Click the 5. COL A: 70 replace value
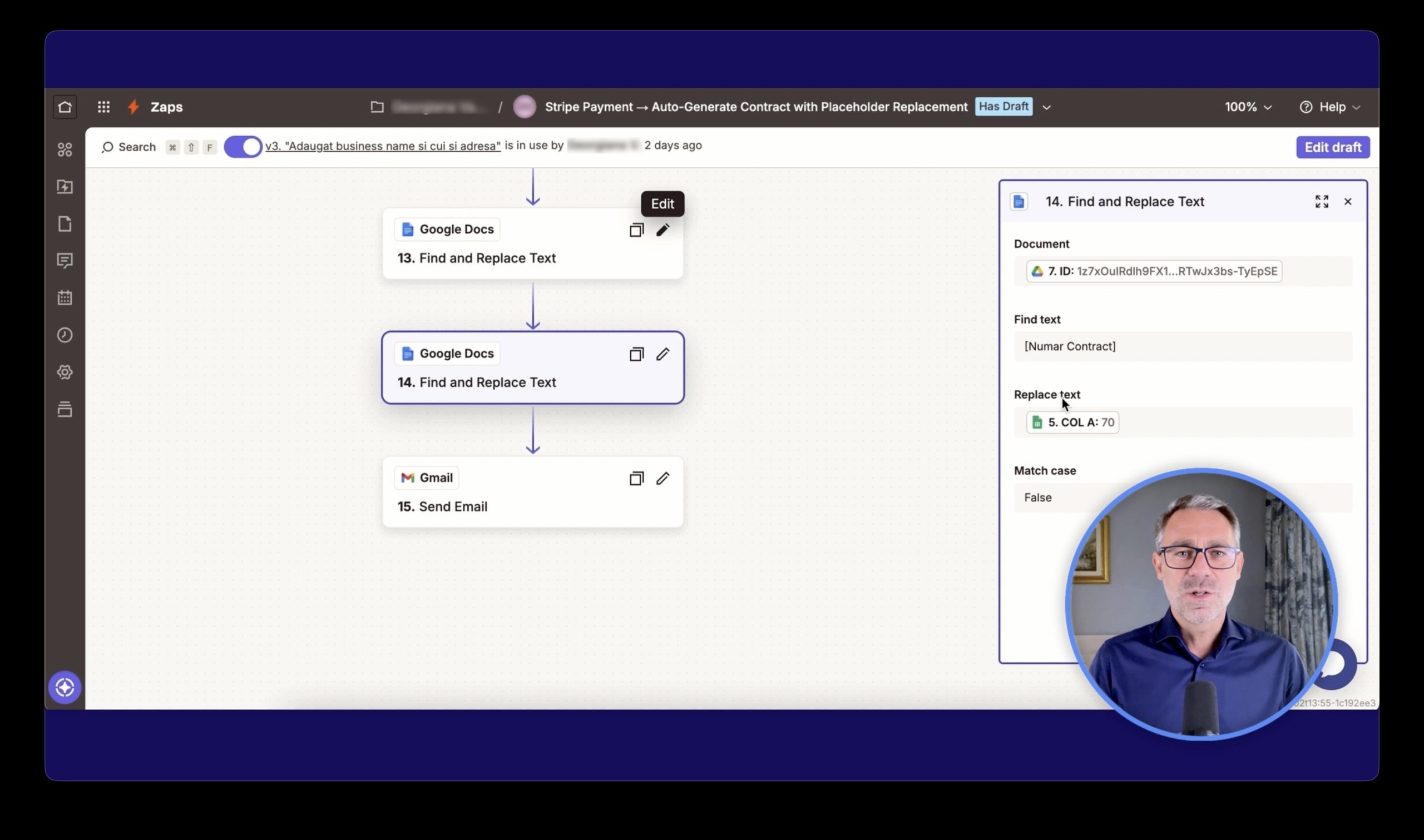Screen dimensions: 1424x840 [x=1072, y=423]
